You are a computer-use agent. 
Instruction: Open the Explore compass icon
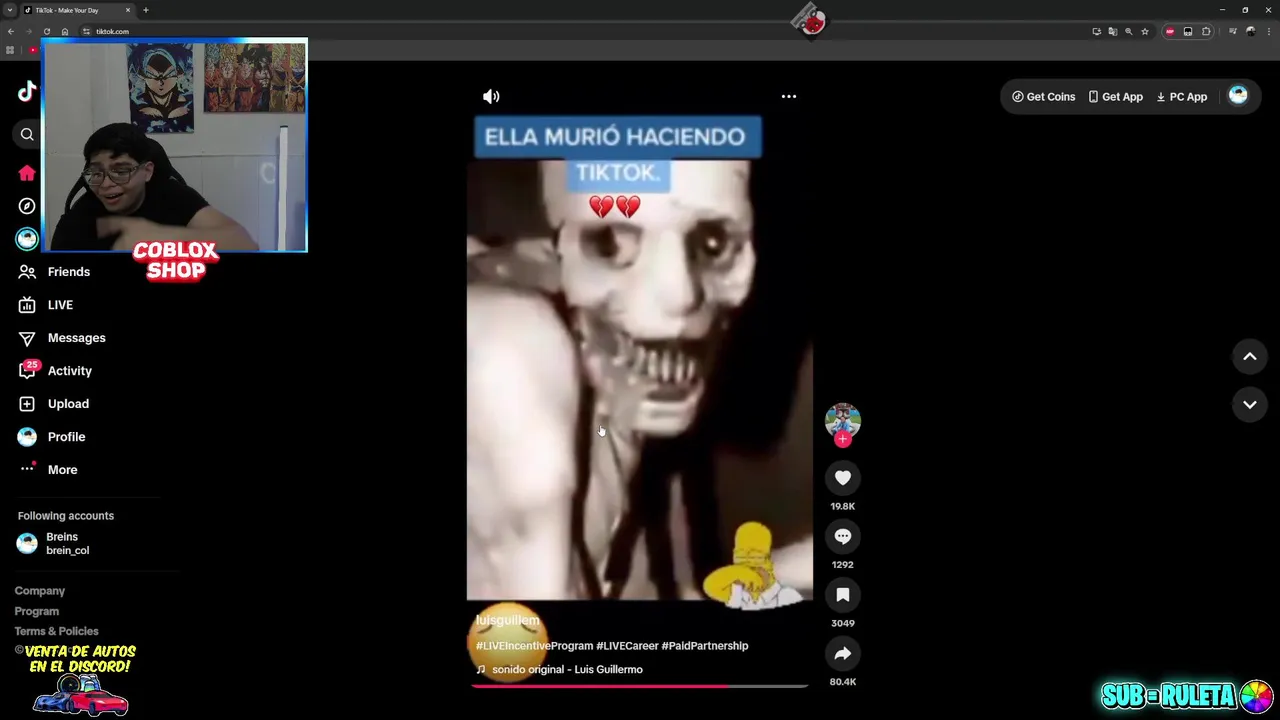[27, 206]
